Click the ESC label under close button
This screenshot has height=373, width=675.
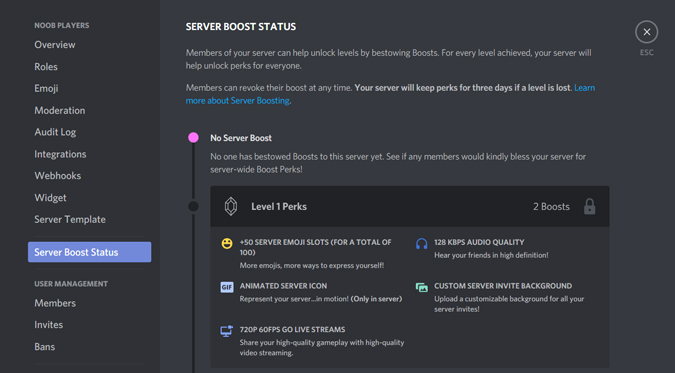click(x=646, y=53)
